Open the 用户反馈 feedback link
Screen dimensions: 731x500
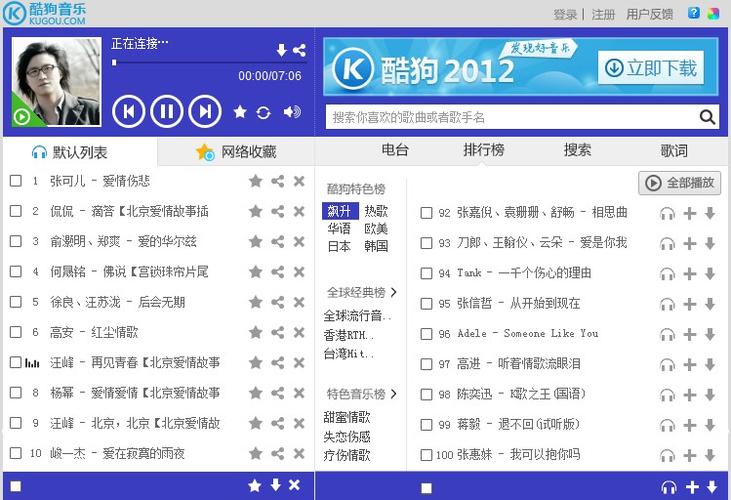649,14
